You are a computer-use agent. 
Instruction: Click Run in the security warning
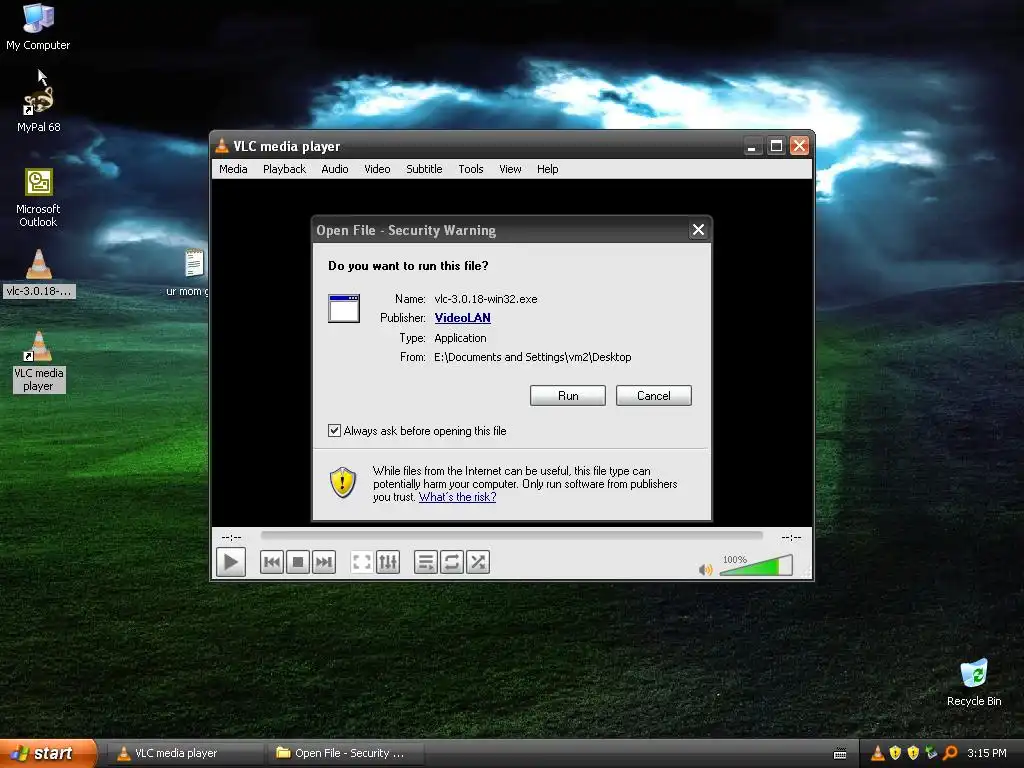click(568, 396)
